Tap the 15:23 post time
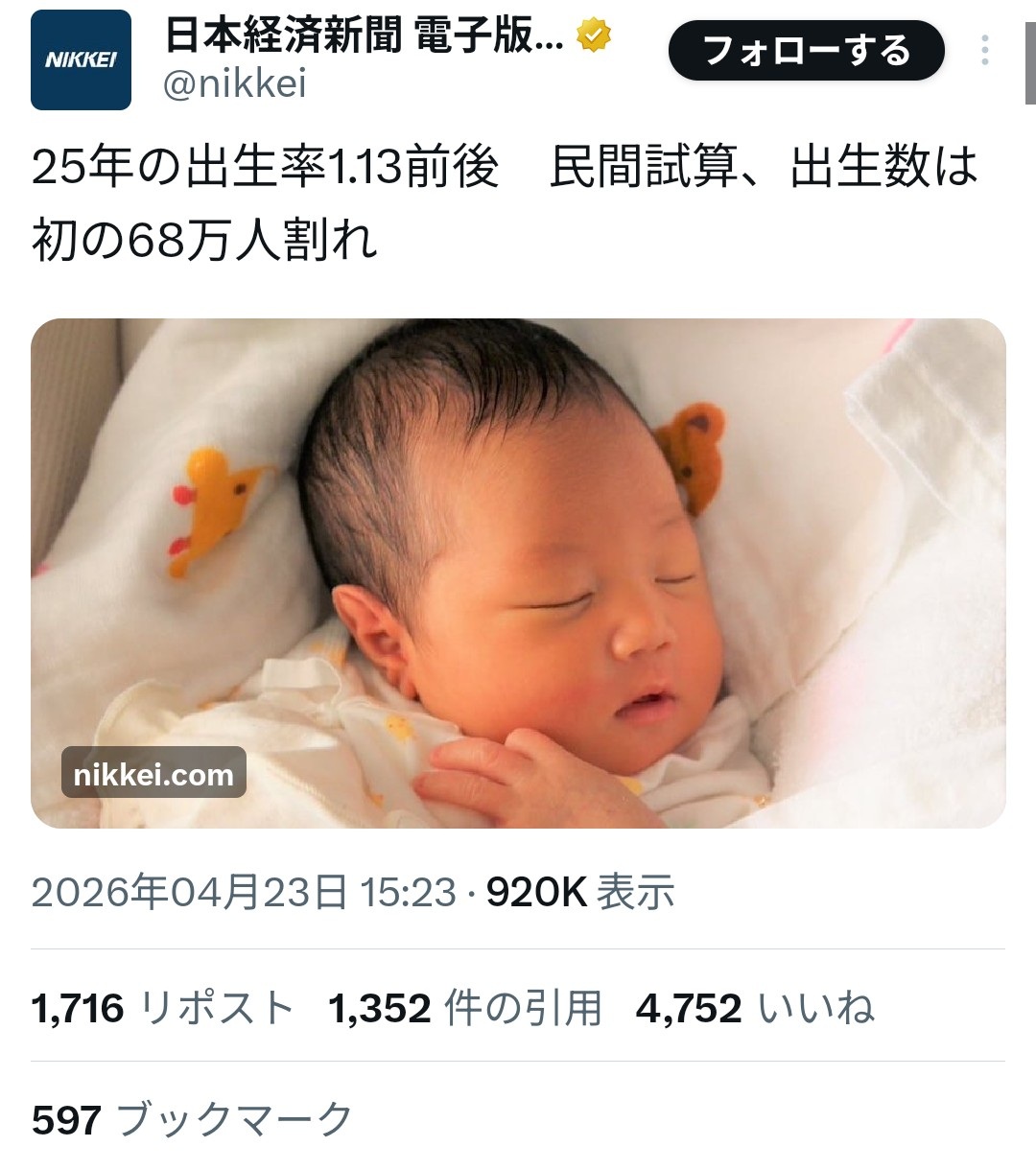 point(409,892)
